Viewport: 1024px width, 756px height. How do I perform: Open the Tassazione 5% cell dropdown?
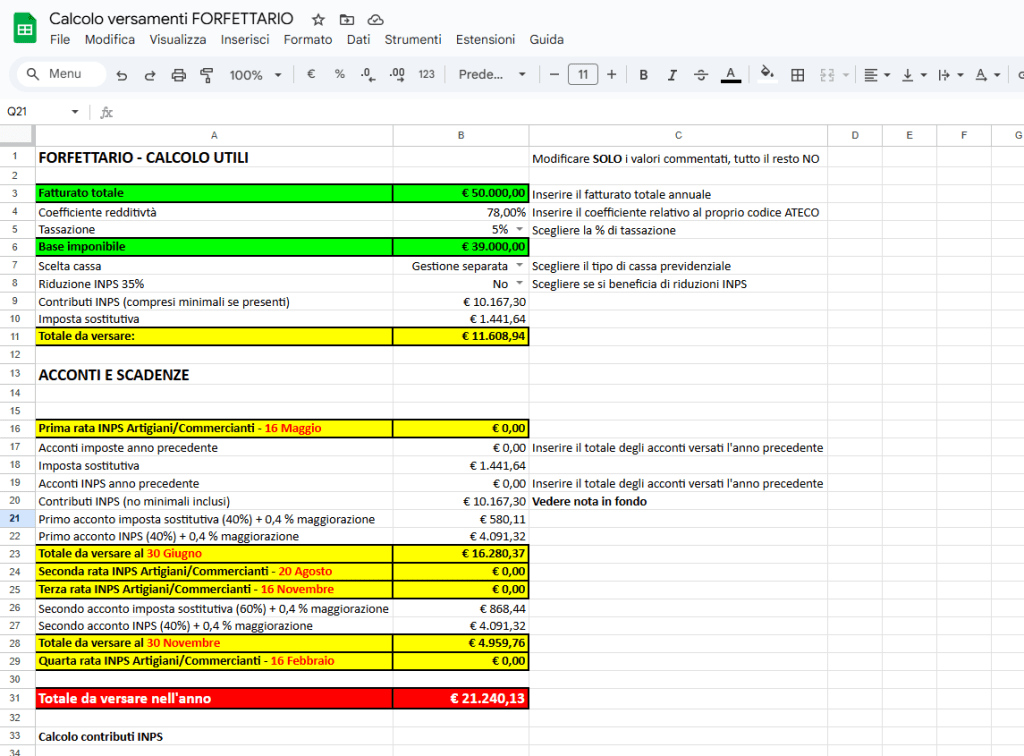(520, 229)
